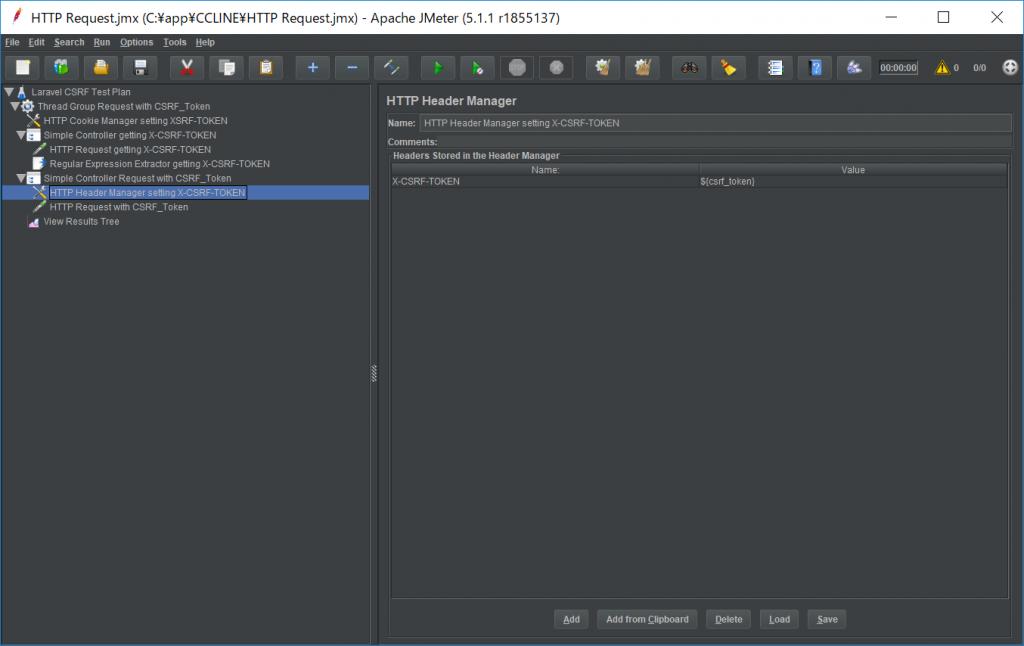
Task: Click the Cut scissors icon
Action: [x=186, y=68]
